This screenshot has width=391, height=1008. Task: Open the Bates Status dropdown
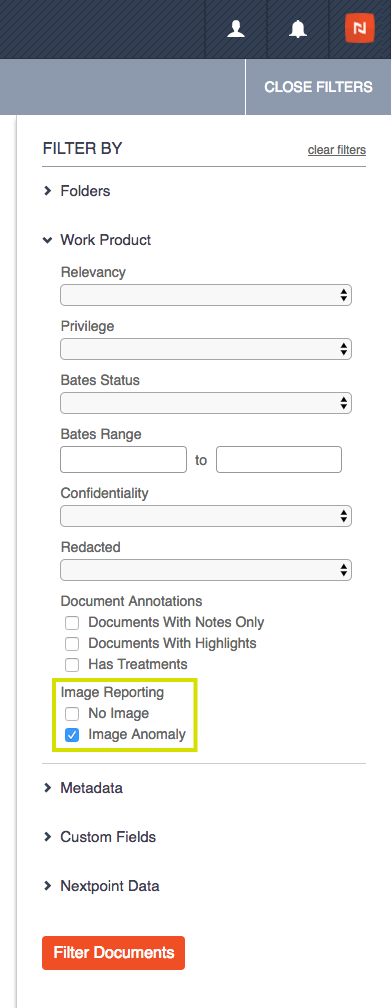click(206, 403)
